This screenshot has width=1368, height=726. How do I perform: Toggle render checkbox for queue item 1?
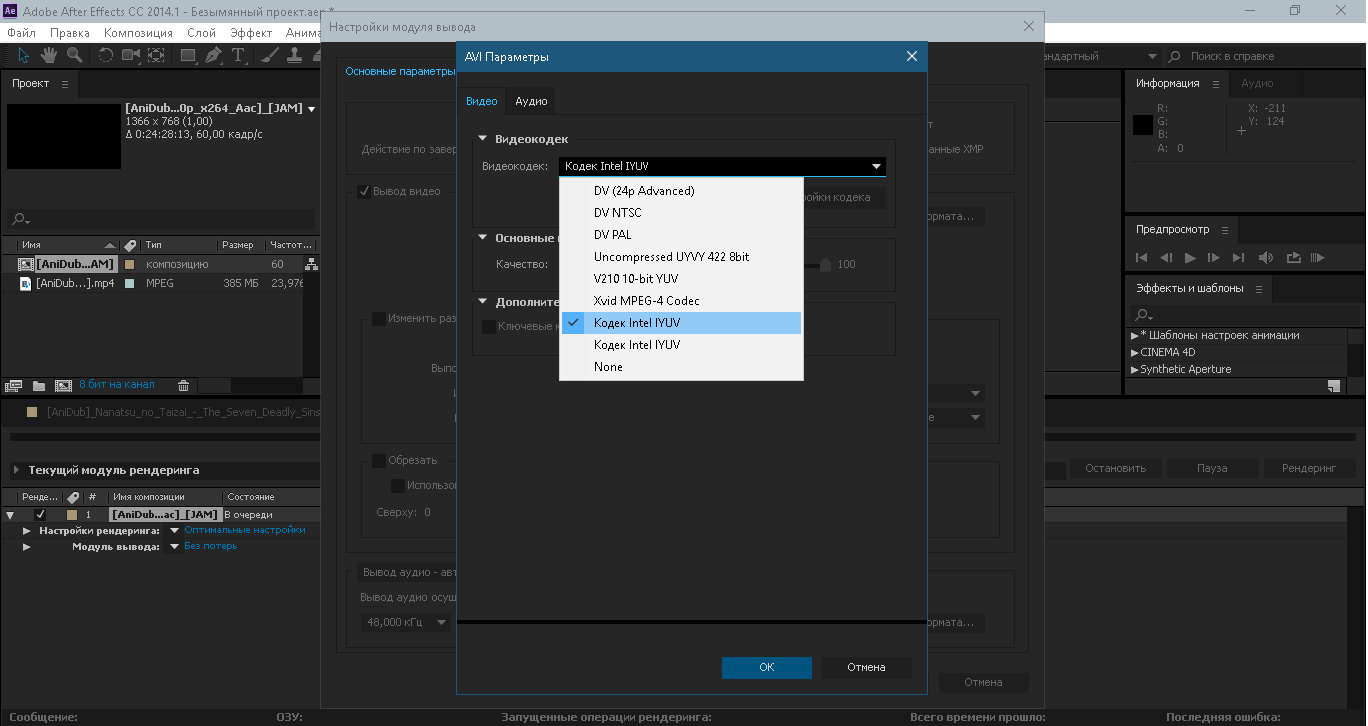click(40, 514)
